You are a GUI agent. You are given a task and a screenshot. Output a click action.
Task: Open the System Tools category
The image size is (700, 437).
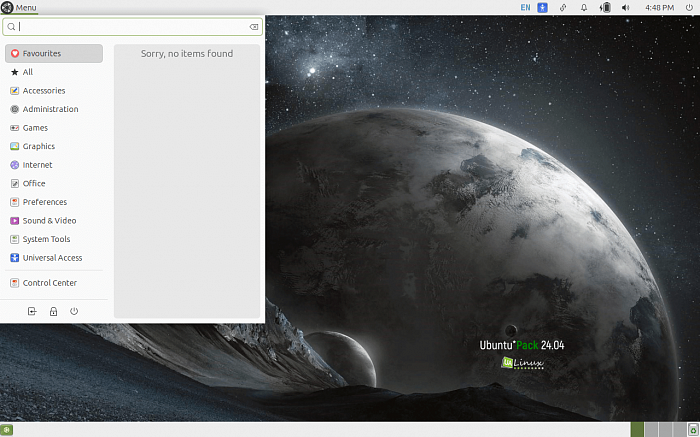pyautogui.click(x=54, y=239)
